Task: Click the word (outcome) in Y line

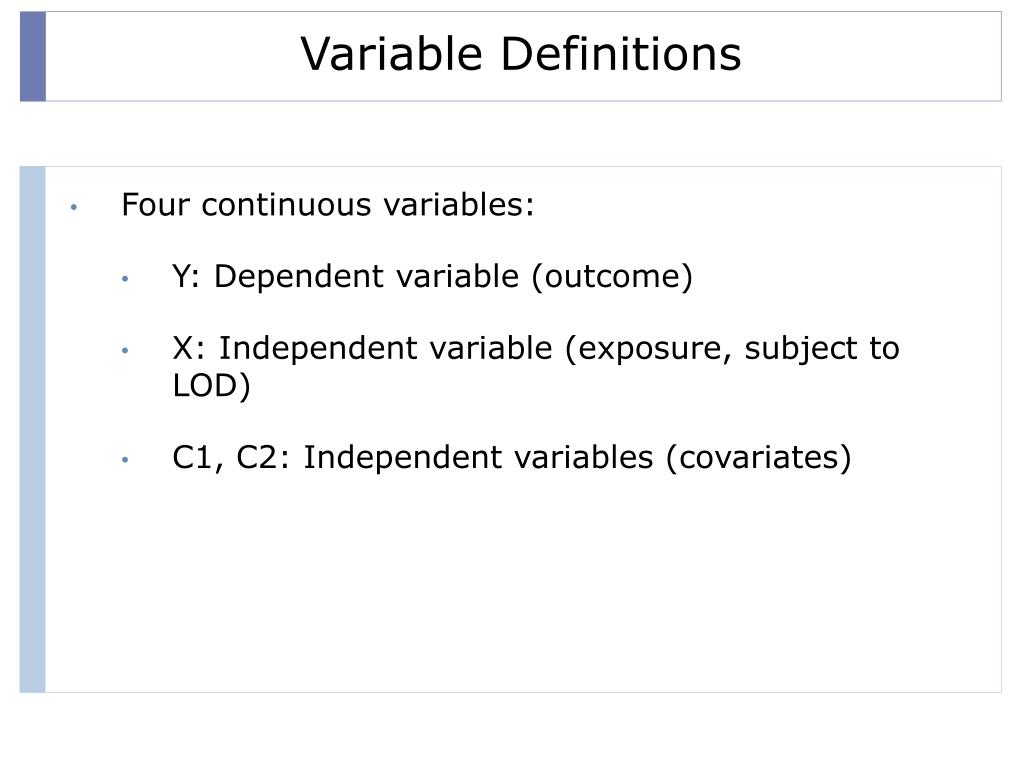Action: tap(612, 278)
